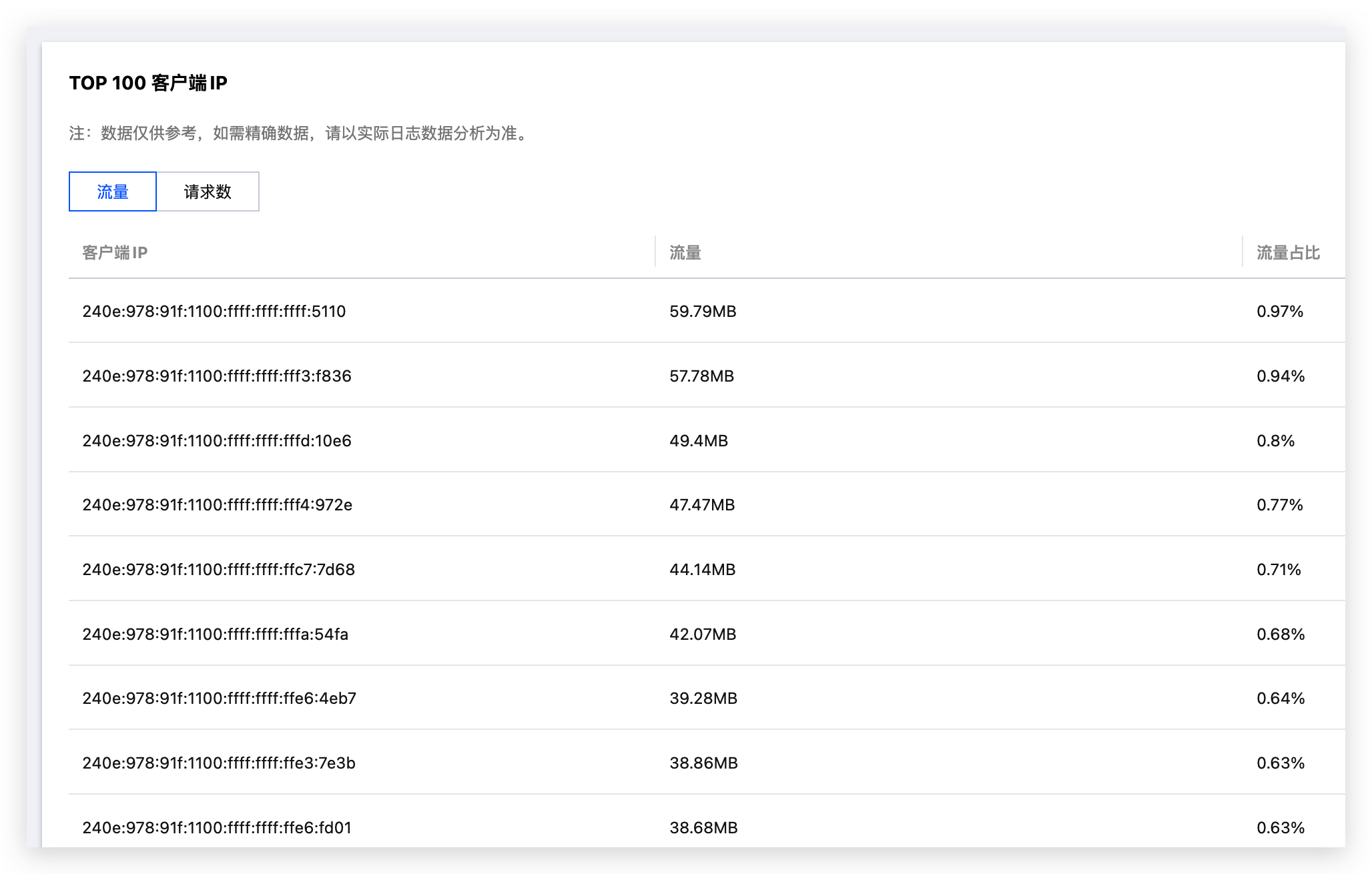Click the 流量占比 column header

pyautogui.click(x=1288, y=253)
